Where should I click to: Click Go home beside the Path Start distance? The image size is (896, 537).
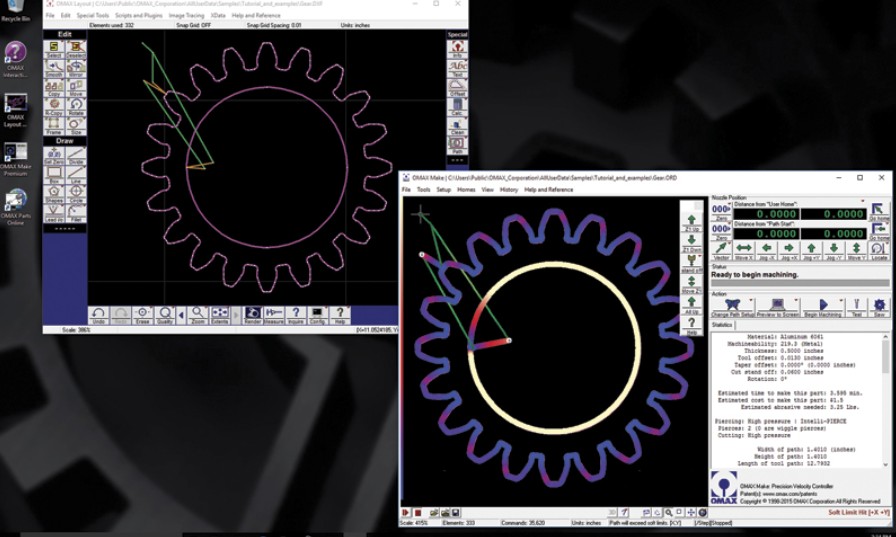[x=879, y=230]
